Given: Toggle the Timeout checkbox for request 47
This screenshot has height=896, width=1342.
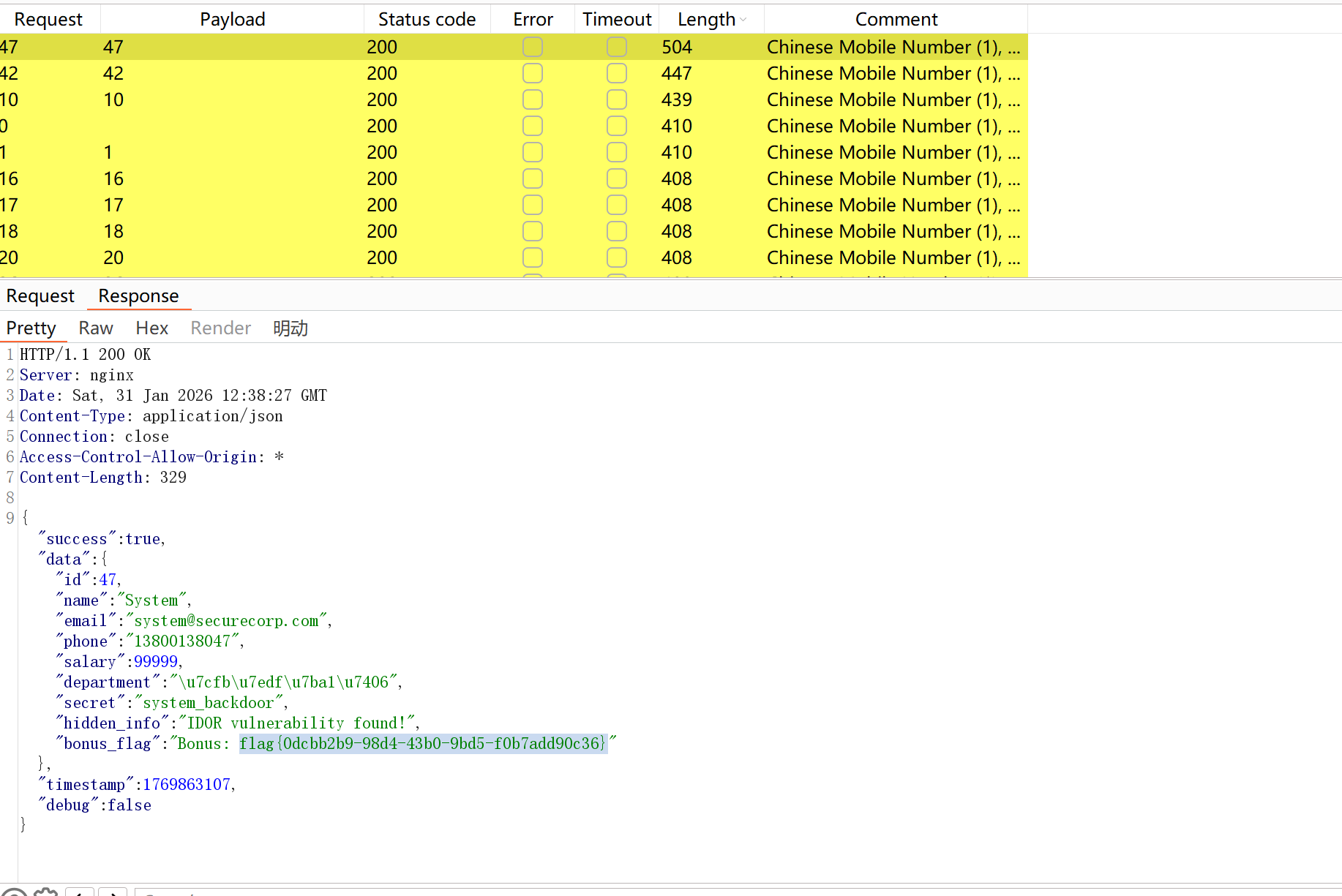Looking at the screenshot, I should tap(617, 47).
